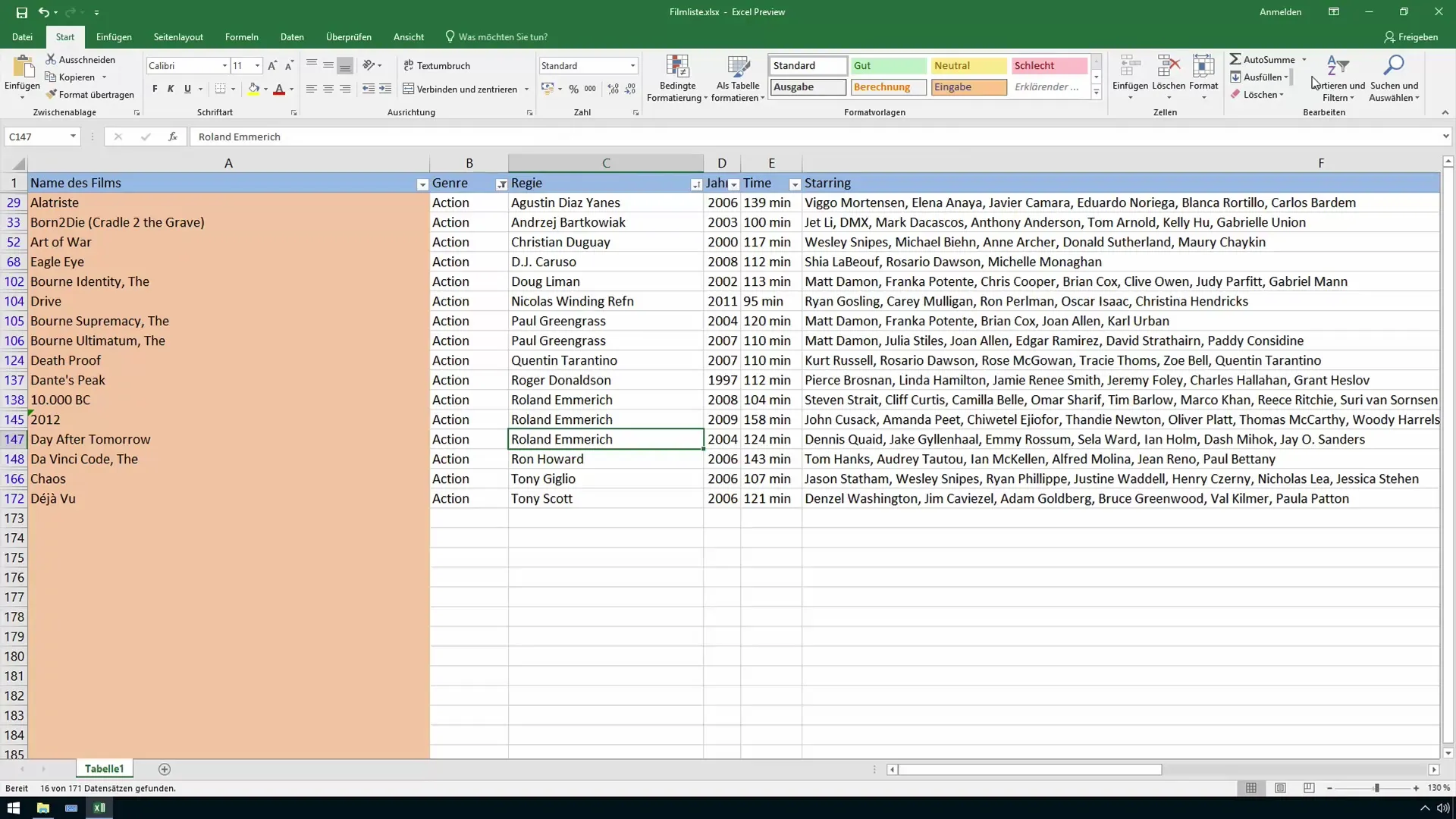The image size is (1456, 819).
Task: Open Suchen und Auswählen magnifier
Action: [x=1394, y=78]
